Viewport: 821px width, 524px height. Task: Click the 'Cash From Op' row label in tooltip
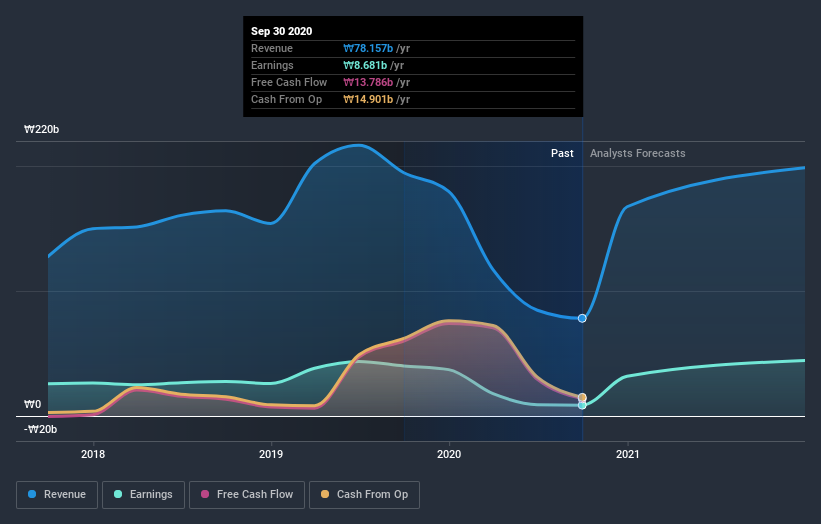pos(286,99)
